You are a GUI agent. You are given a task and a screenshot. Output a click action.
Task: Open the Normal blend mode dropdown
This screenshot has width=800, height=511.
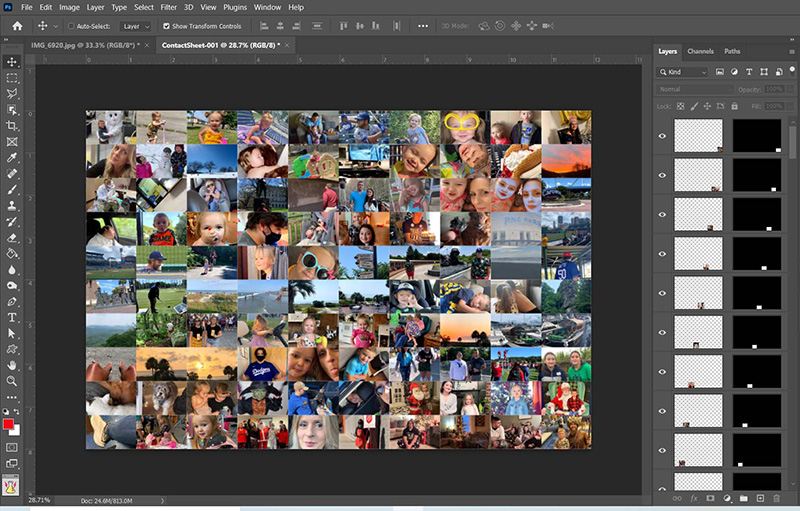pos(694,89)
